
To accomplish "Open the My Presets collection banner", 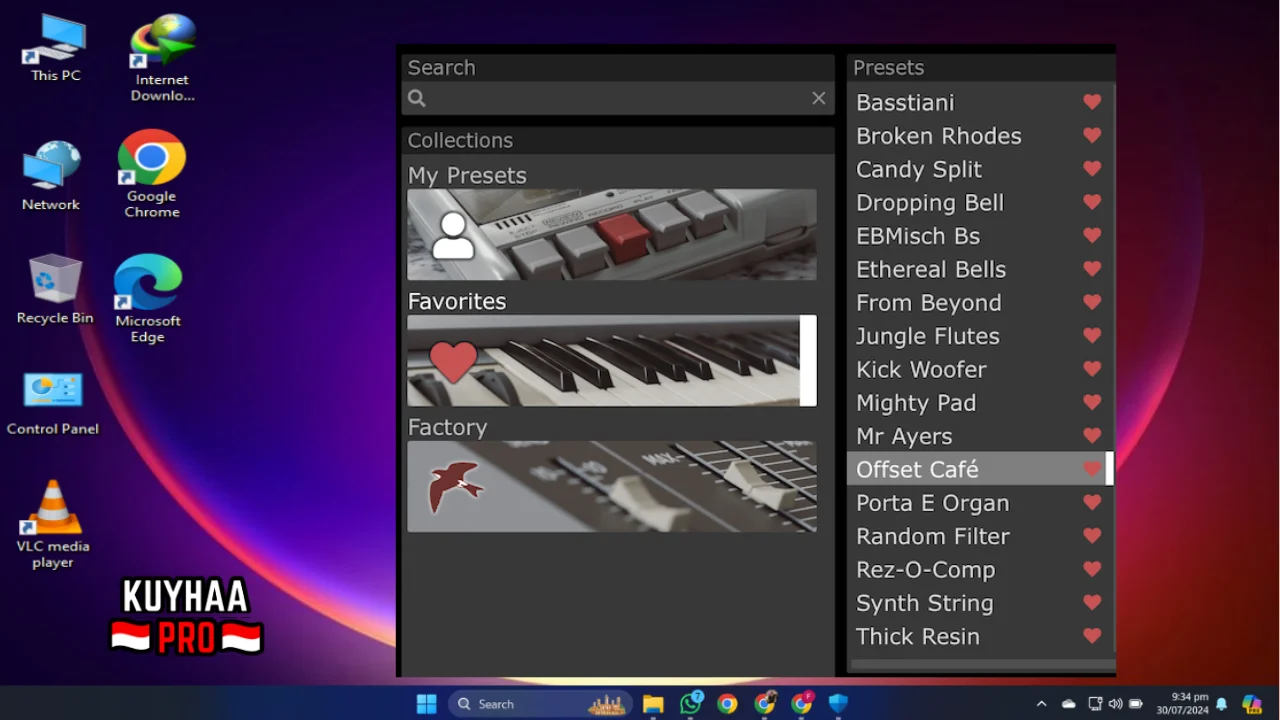I will (x=612, y=235).
